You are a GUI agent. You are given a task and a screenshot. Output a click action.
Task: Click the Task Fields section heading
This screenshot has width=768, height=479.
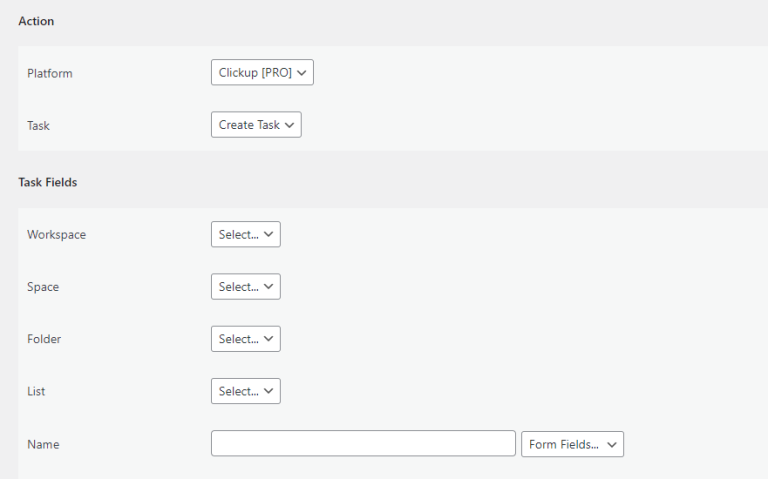click(48, 182)
